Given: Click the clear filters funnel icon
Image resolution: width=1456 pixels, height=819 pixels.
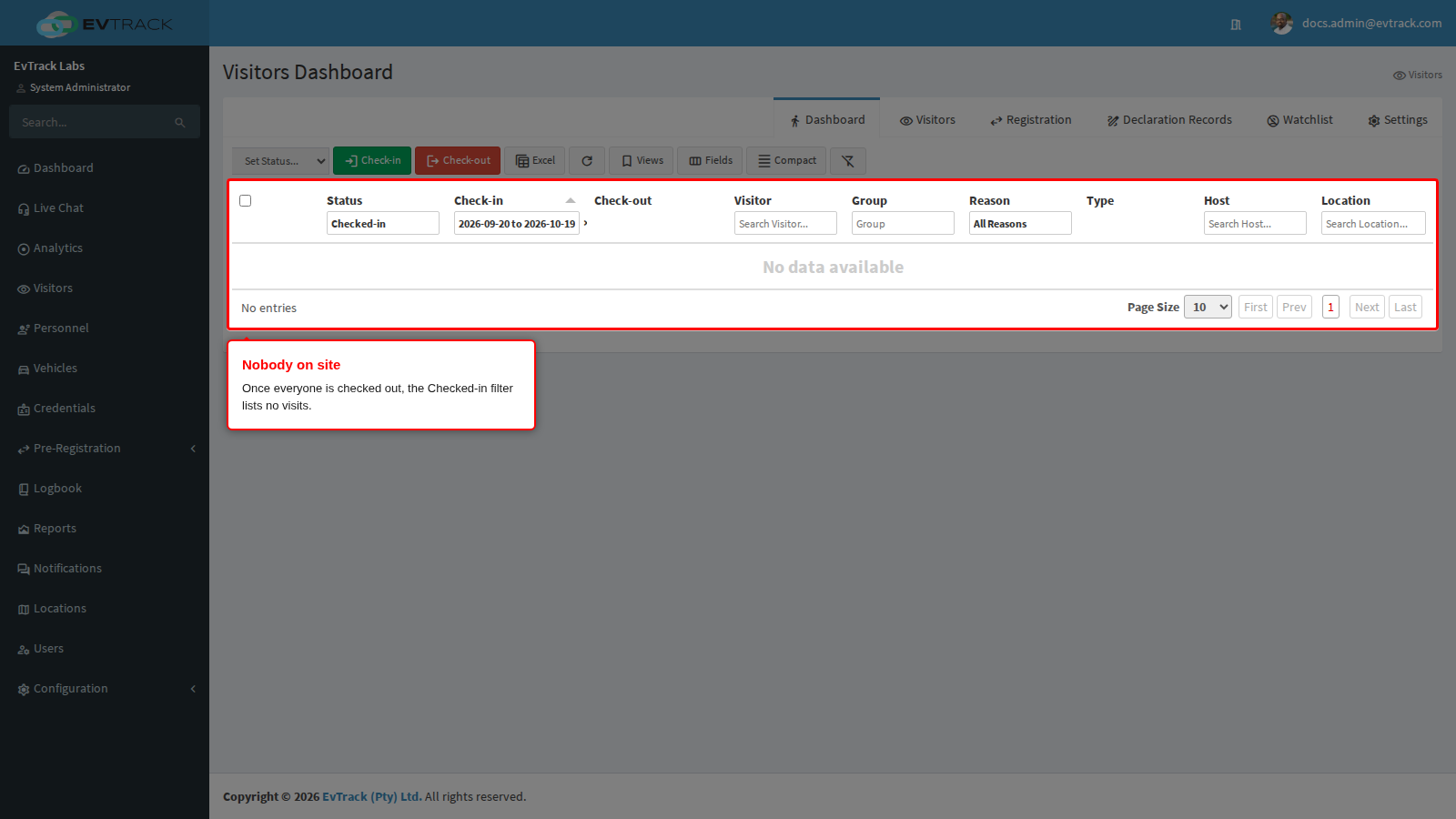Looking at the screenshot, I should pos(847,161).
